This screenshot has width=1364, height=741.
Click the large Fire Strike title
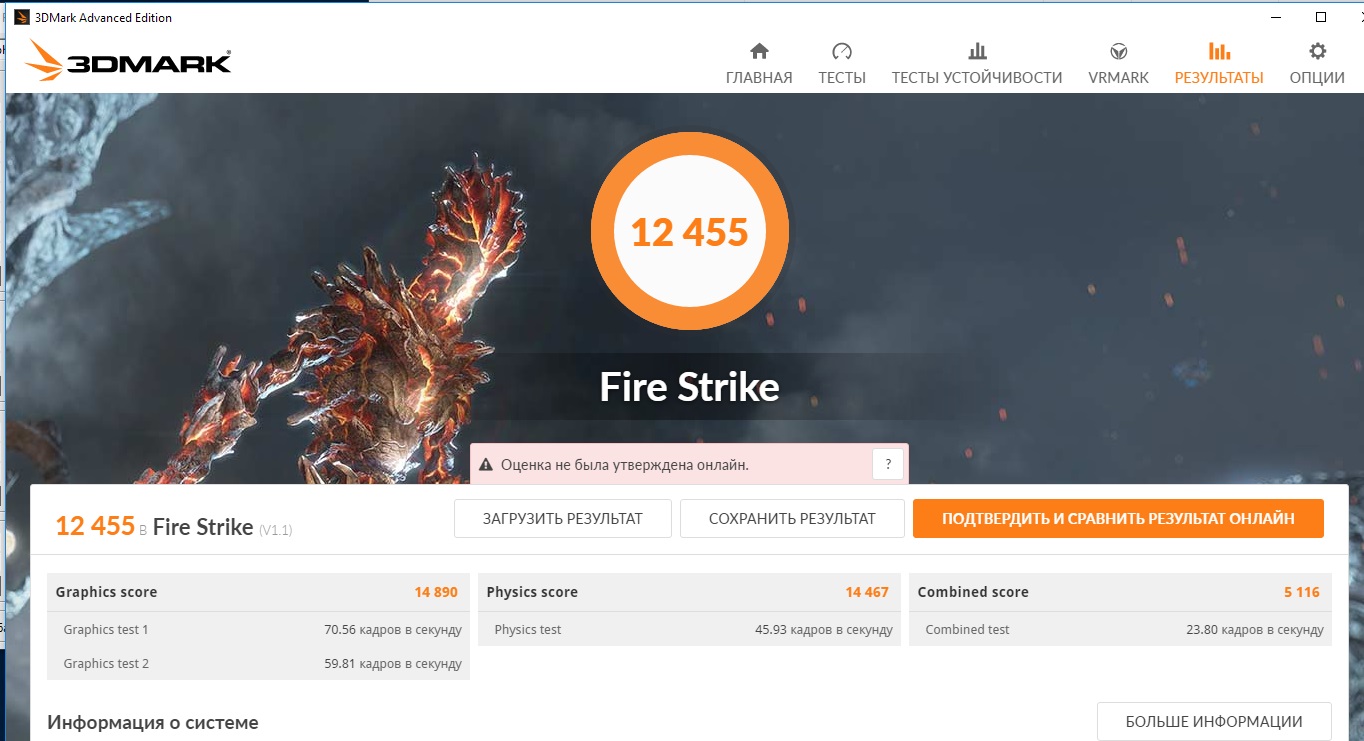690,386
